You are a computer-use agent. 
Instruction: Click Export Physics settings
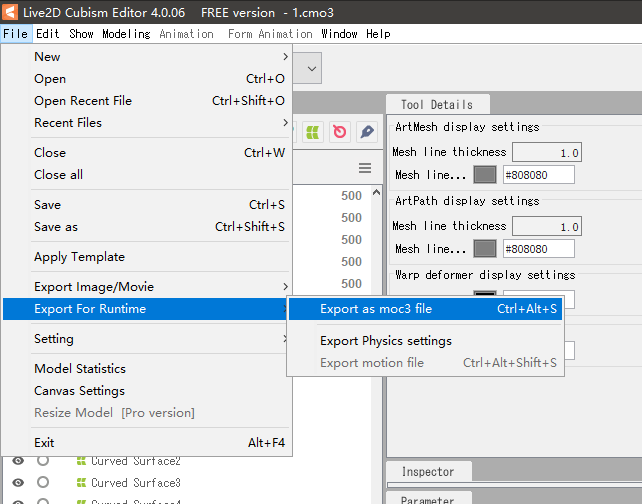(425, 341)
